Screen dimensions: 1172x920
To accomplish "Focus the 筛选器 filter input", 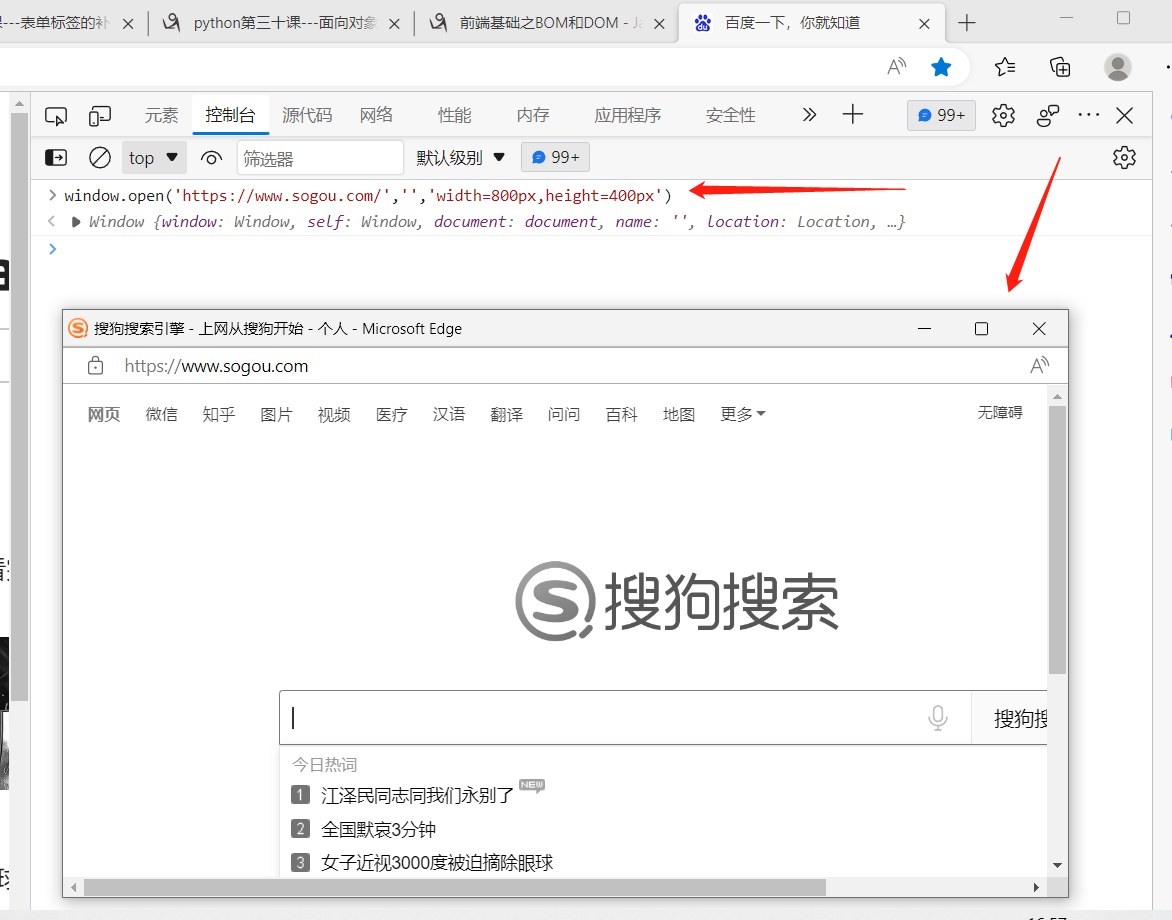I will tap(320, 158).
